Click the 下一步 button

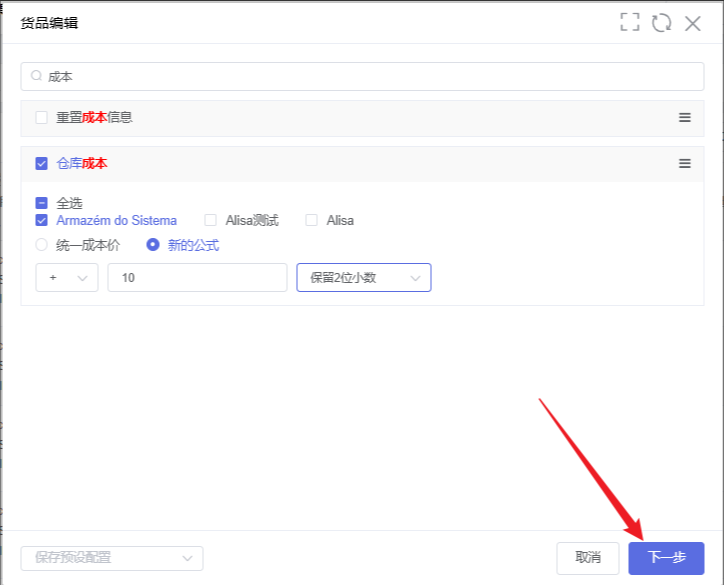point(666,558)
